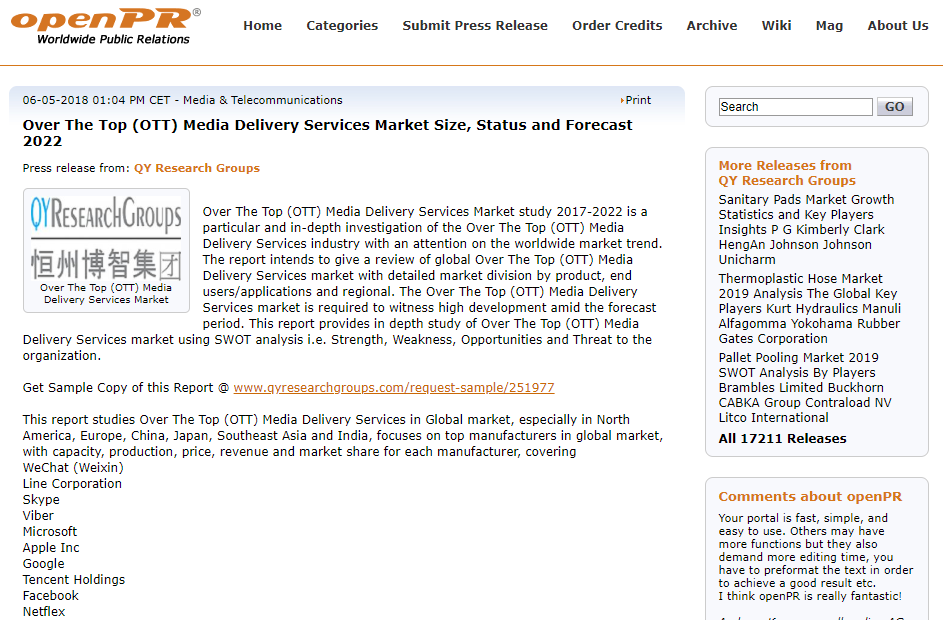Image resolution: width=943 pixels, height=620 pixels.
Task: Click the Tencent Holdings list entry
Action: [x=74, y=580]
